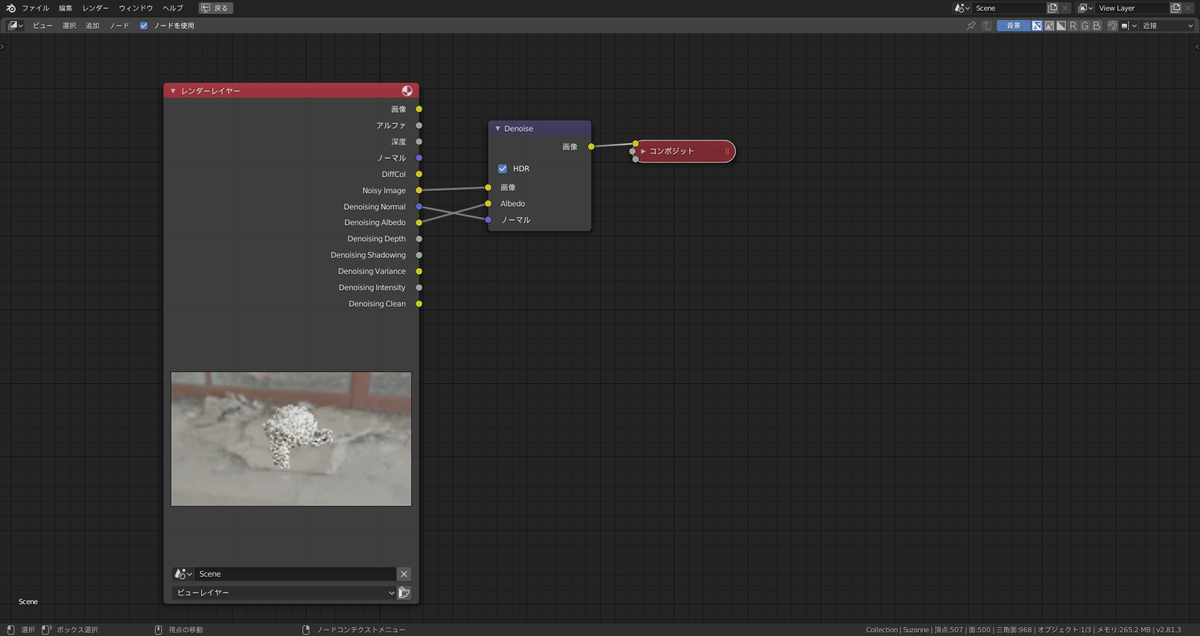The height and width of the screenshot is (636, 1200).
Task: Toggle the ノードを使用 checkbox
Action: [x=144, y=25]
